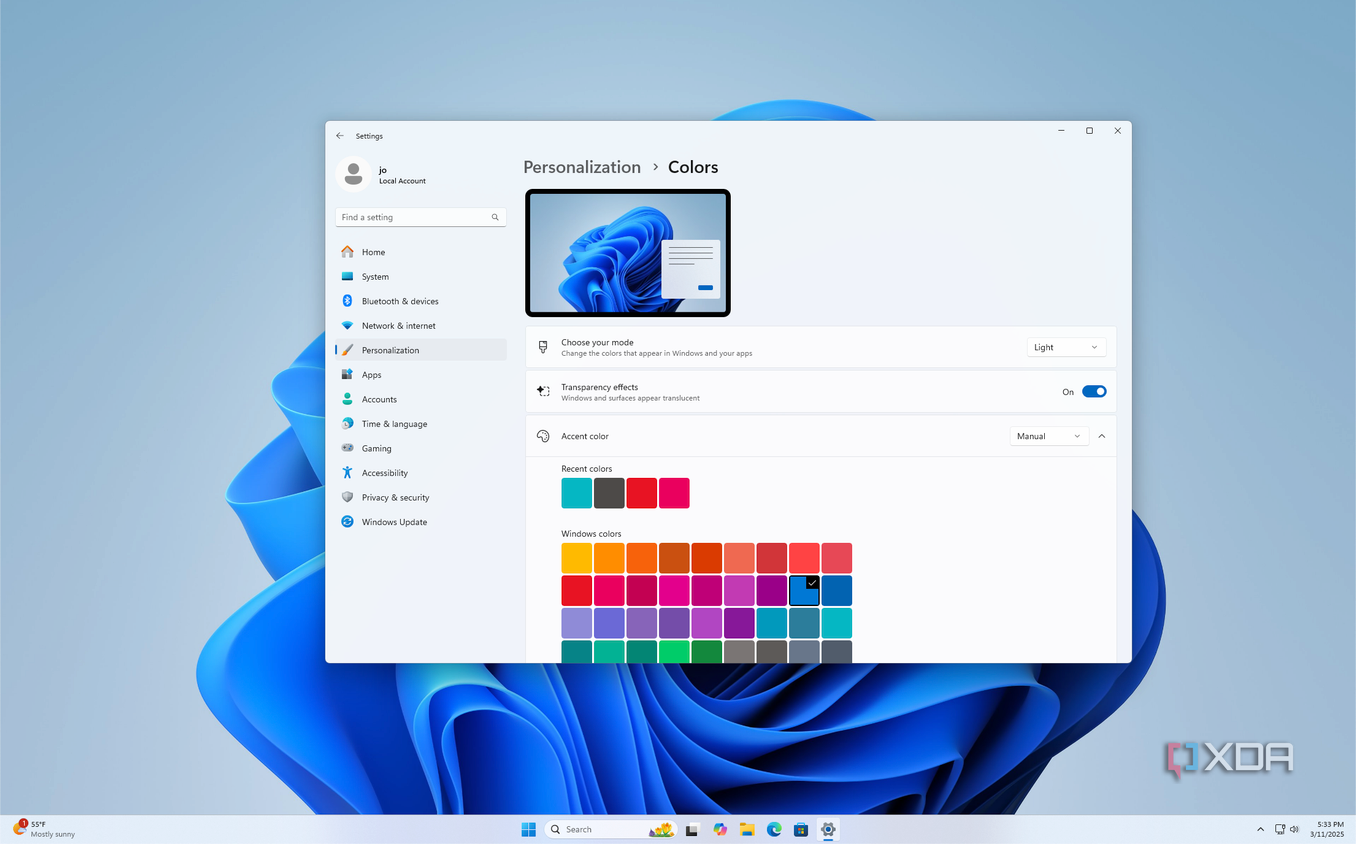The height and width of the screenshot is (844, 1356).
Task: Launch Copilot from the taskbar
Action: tap(720, 829)
